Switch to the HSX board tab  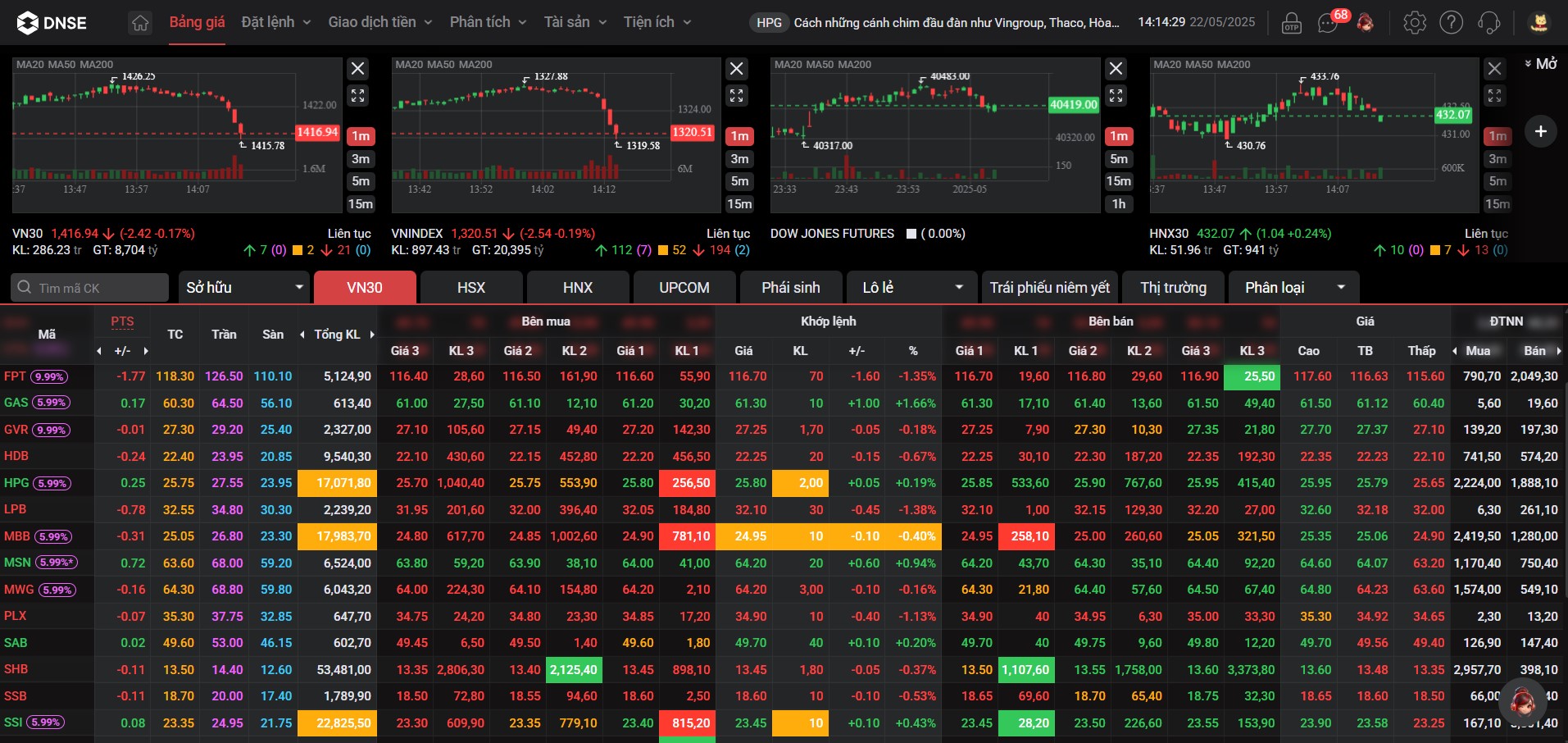pos(471,288)
